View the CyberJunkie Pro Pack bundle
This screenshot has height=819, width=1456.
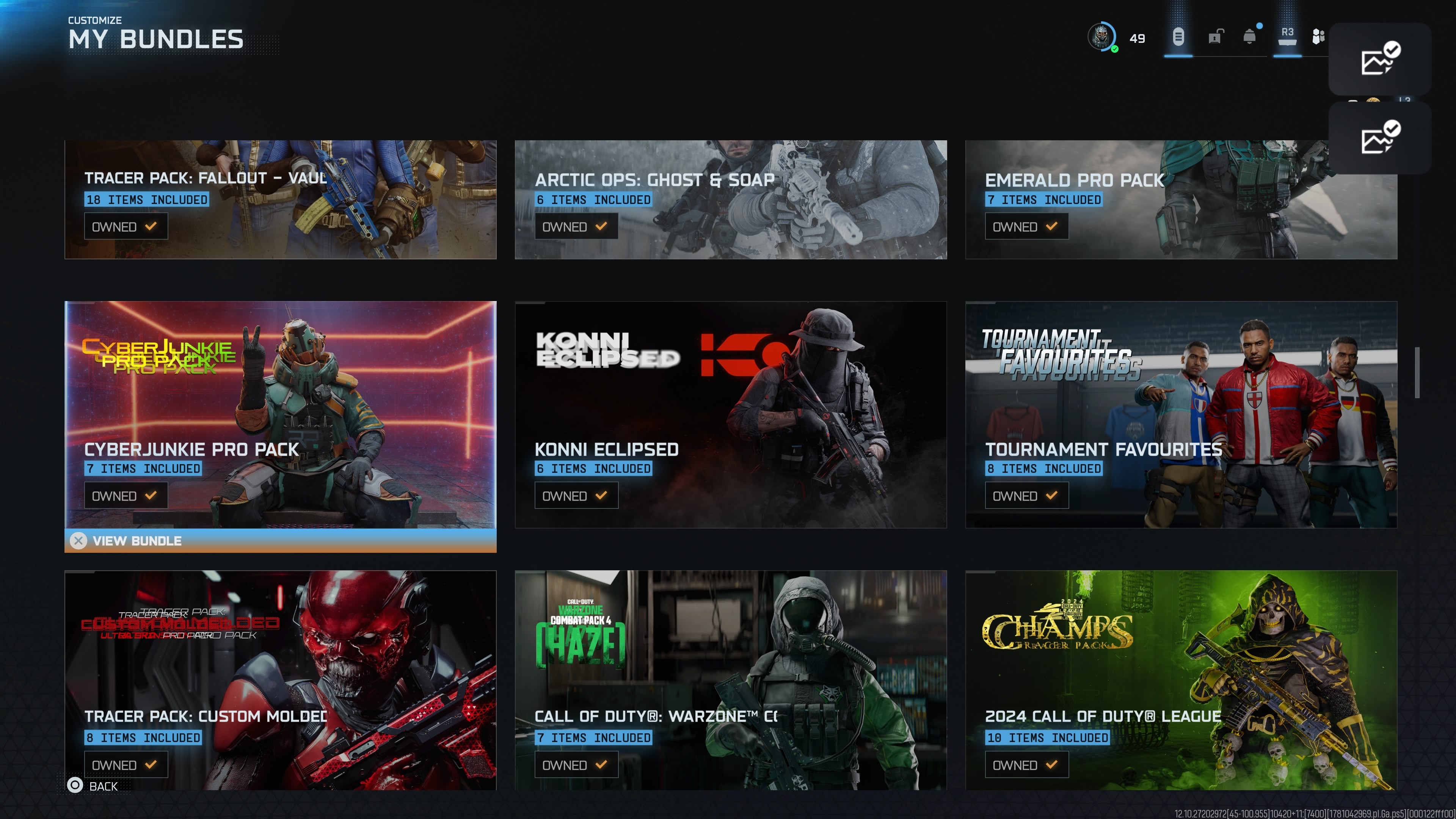point(280,541)
